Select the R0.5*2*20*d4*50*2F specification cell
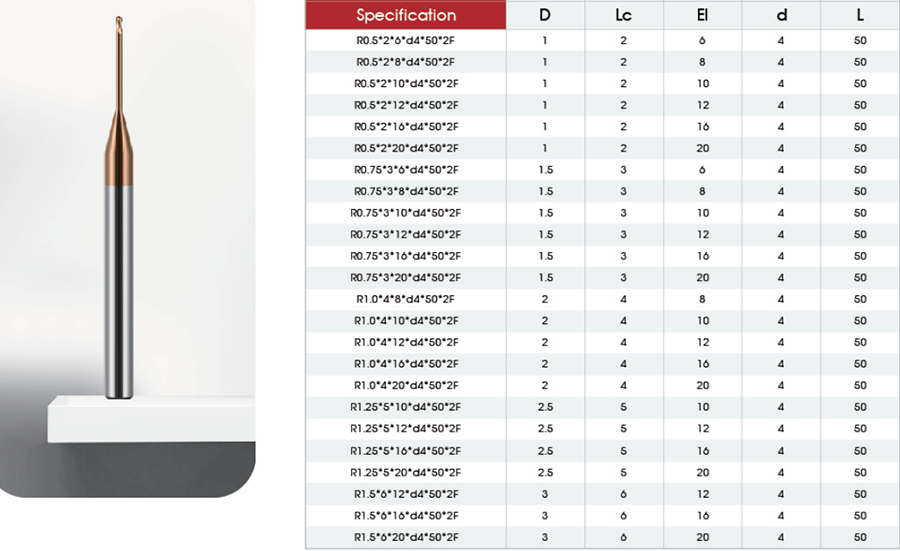Screen dimensions: 900x551 (x=406, y=148)
